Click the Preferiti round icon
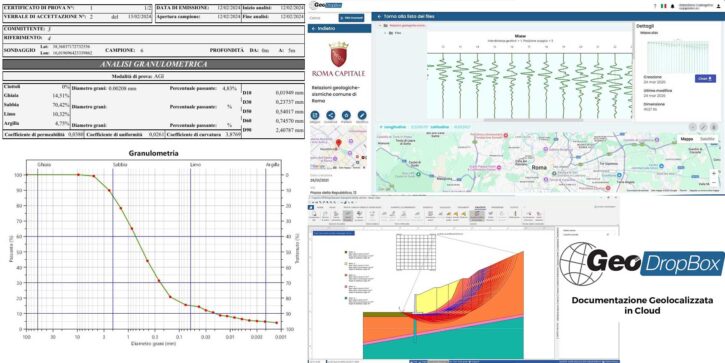This screenshot has width=725, height=363. tap(346, 115)
